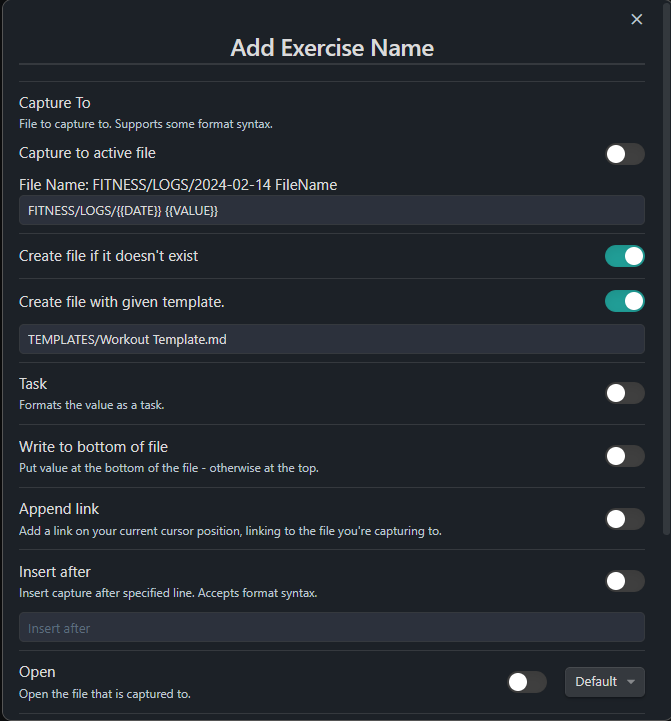Disable Create file with given template

(x=624, y=301)
